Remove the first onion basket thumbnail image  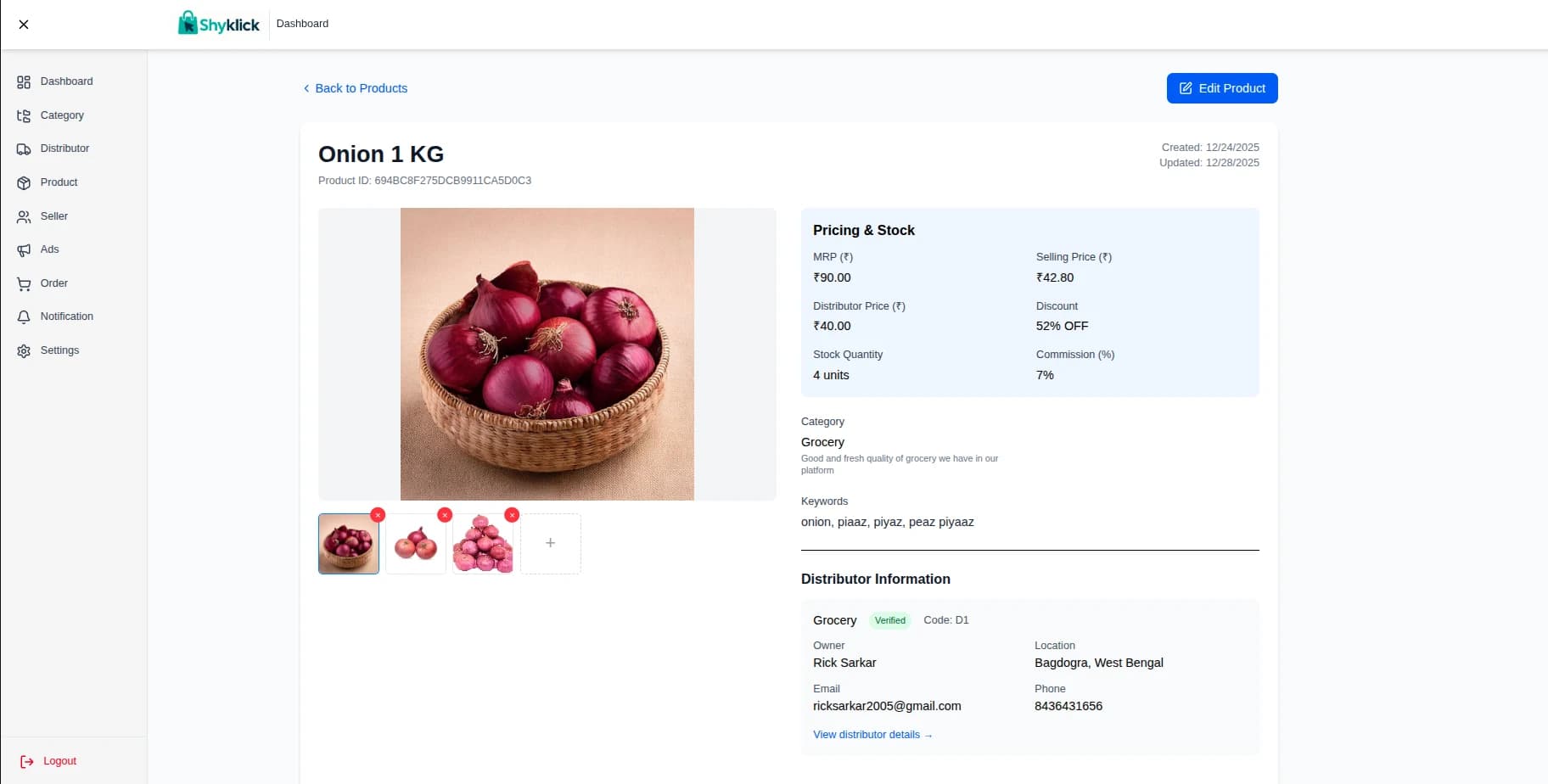click(378, 515)
